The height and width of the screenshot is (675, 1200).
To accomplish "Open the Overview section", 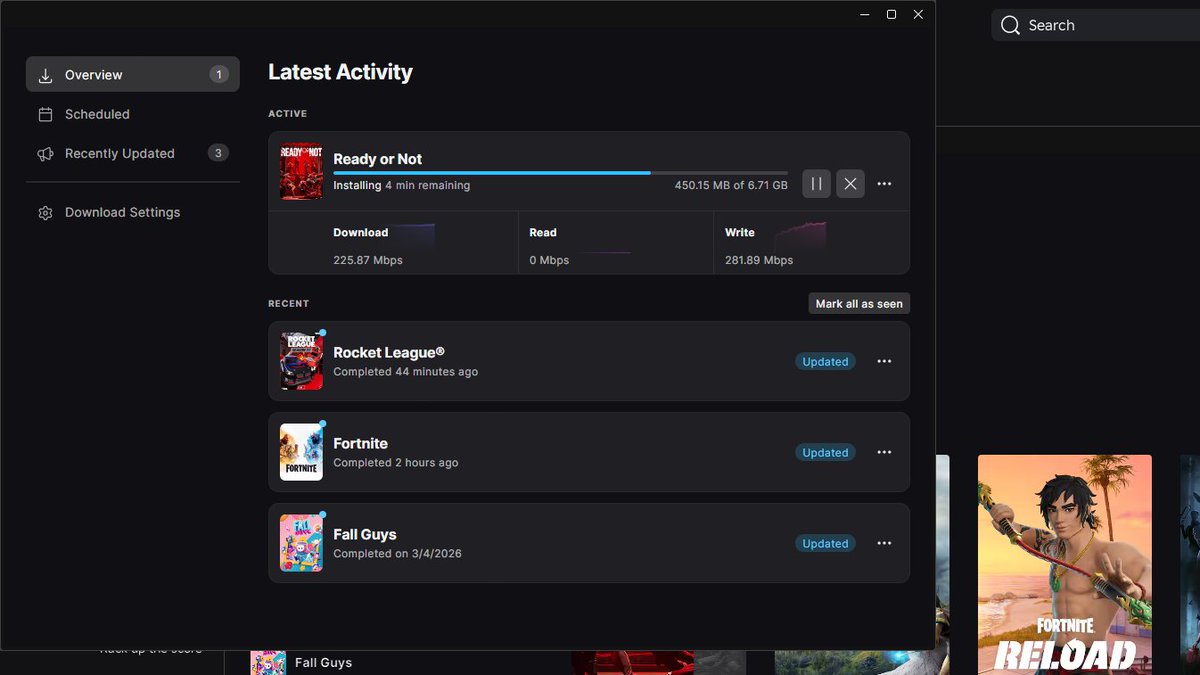I will [133, 74].
